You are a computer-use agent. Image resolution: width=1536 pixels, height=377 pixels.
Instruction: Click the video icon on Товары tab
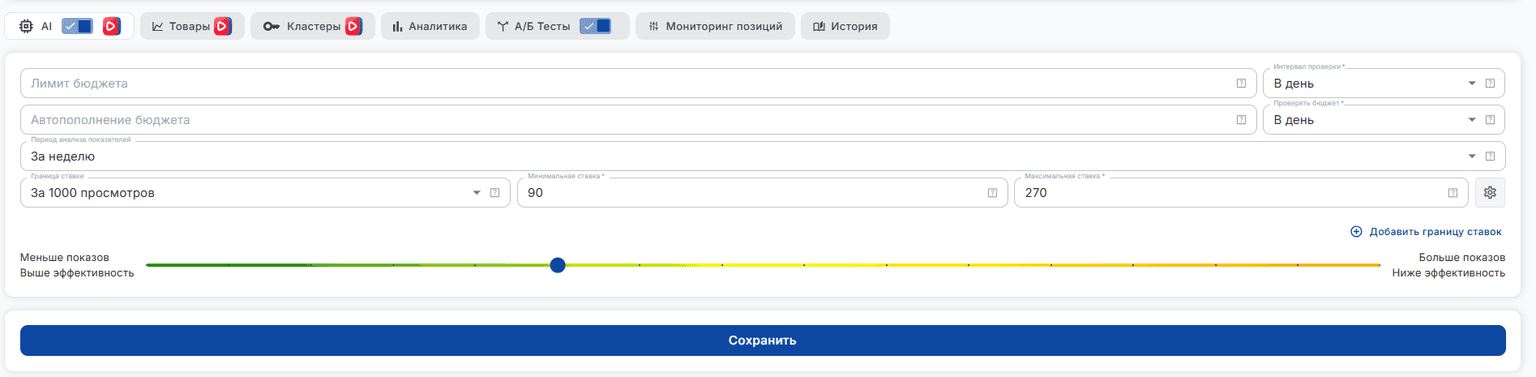[x=223, y=27]
